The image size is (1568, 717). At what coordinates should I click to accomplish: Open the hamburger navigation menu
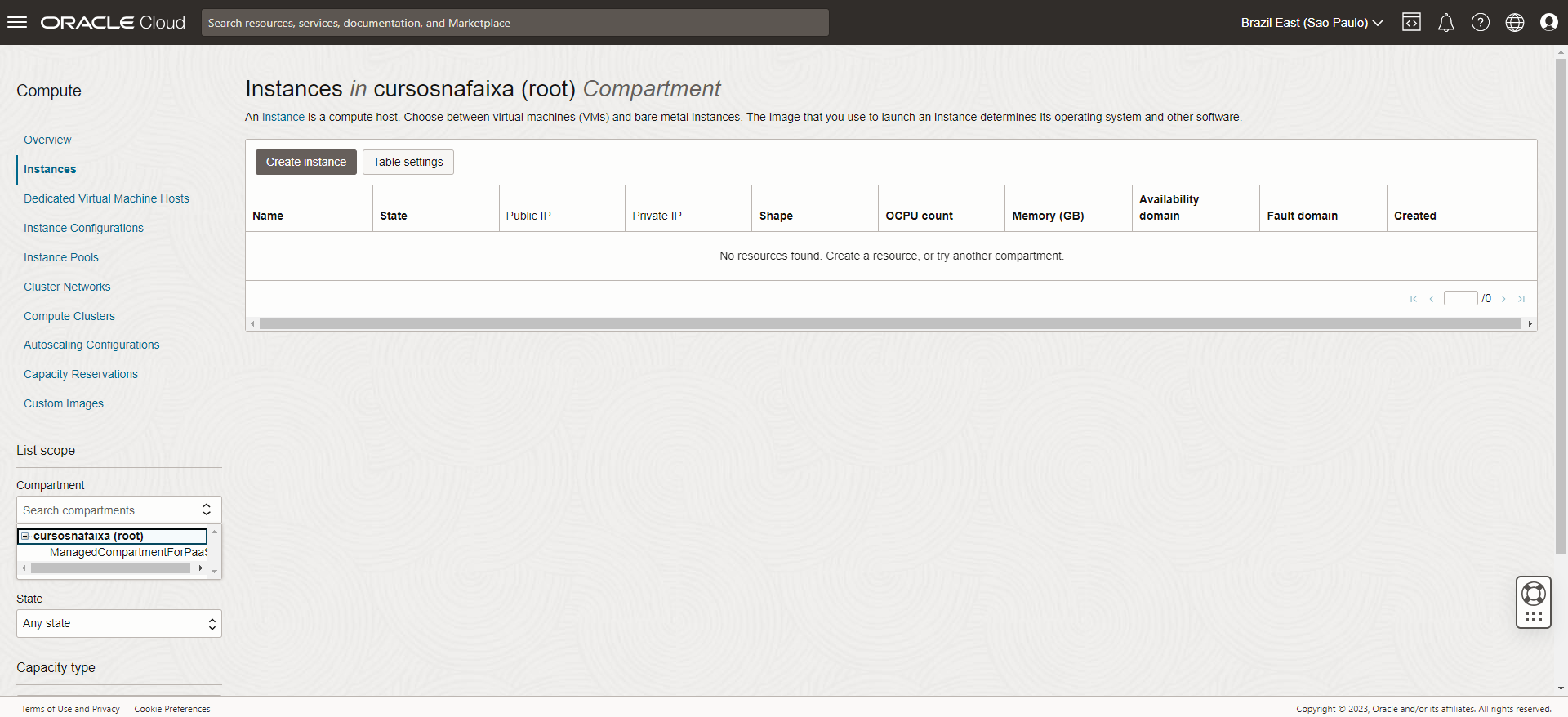pos(17,22)
